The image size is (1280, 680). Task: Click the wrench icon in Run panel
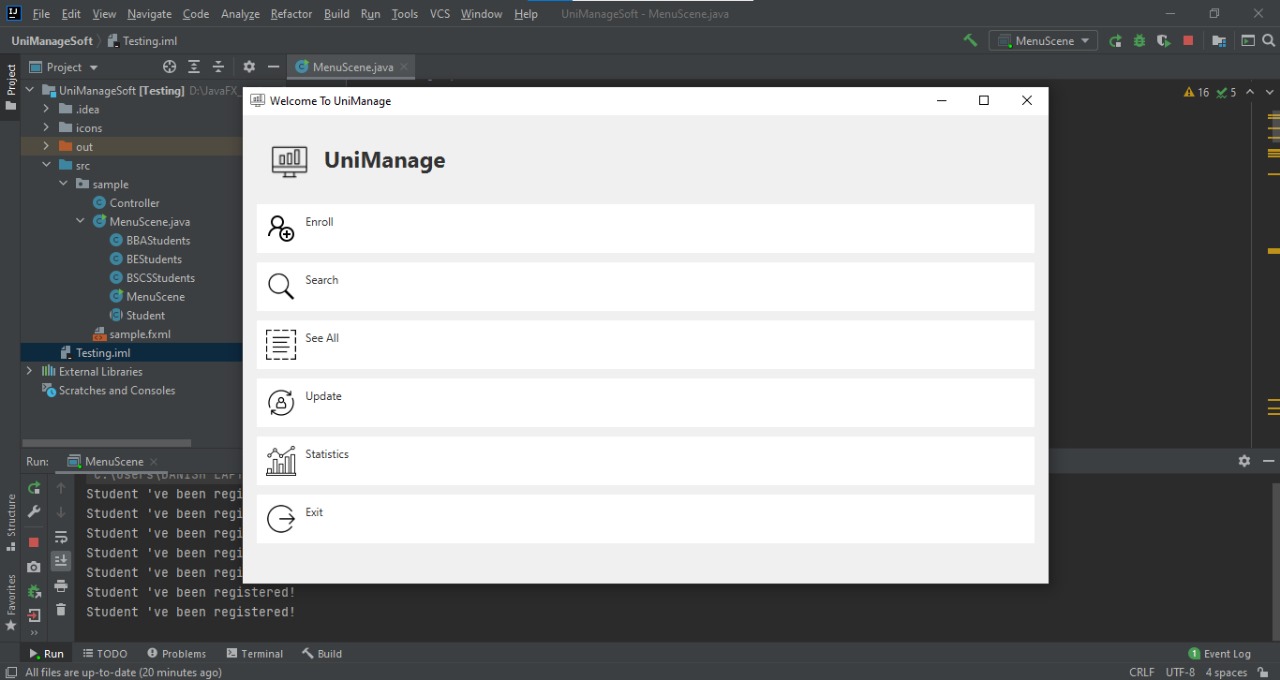pyautogui.click(x=34, y=512)
